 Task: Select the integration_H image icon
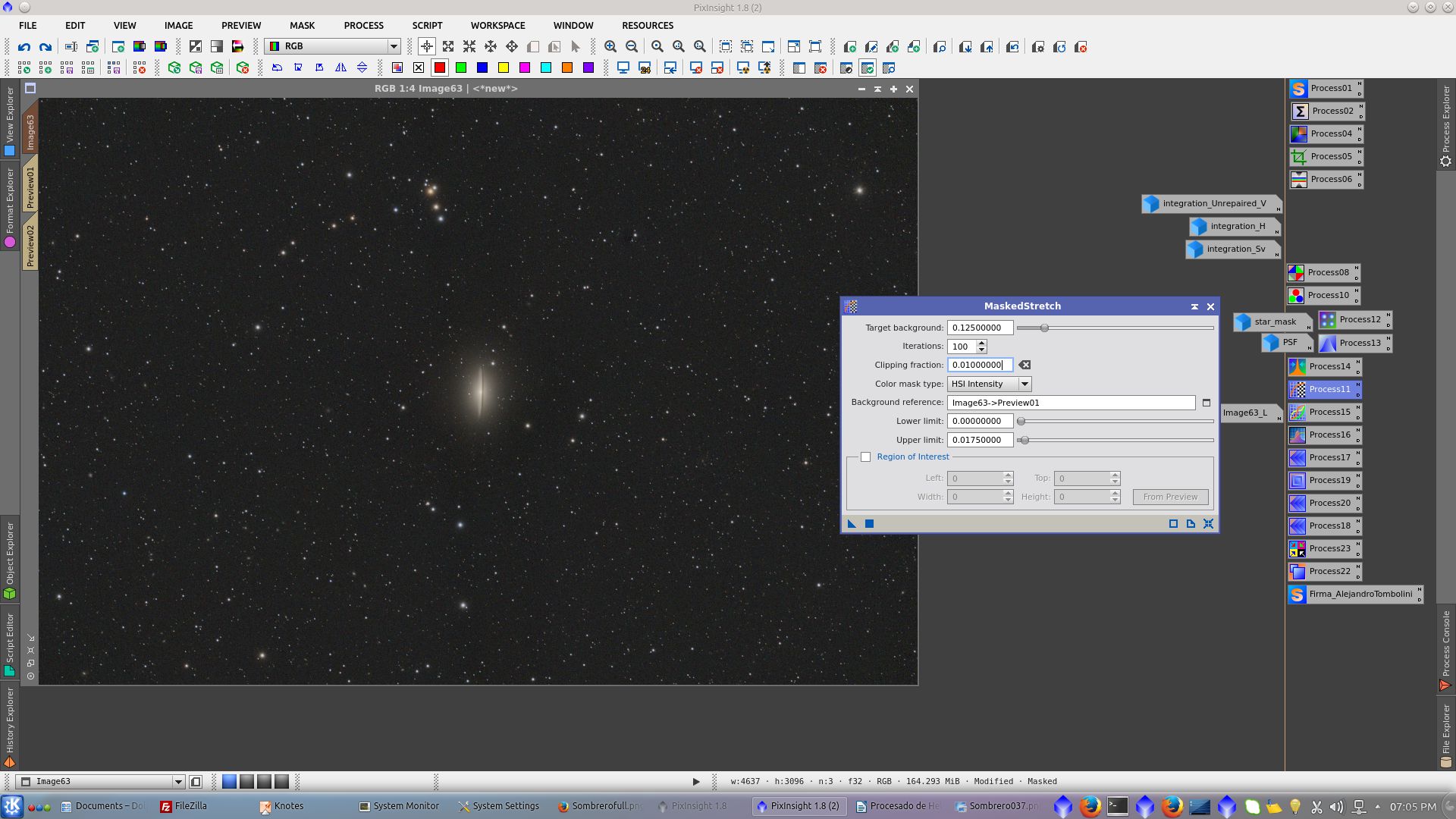[x=1235, y=226]
